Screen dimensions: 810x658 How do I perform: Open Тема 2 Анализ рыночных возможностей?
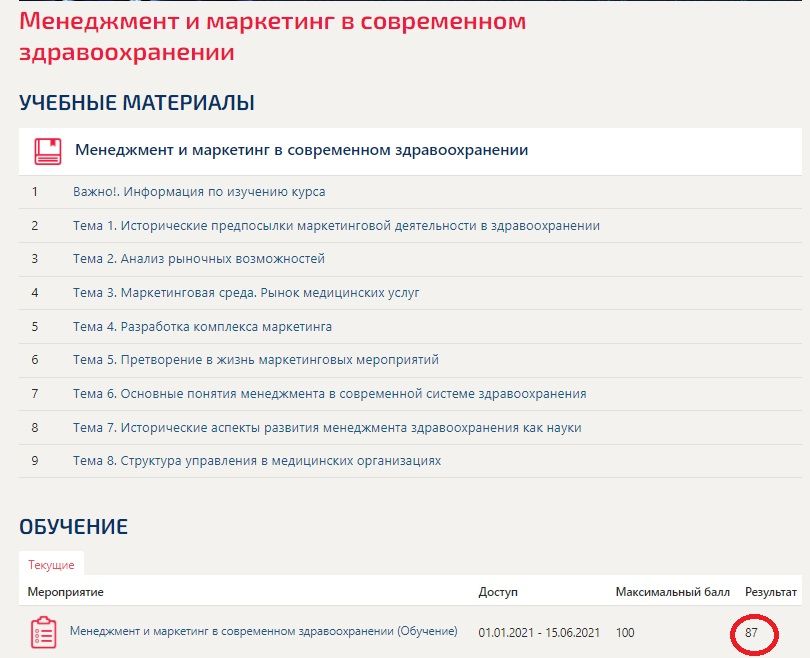(x=199, y=259)
